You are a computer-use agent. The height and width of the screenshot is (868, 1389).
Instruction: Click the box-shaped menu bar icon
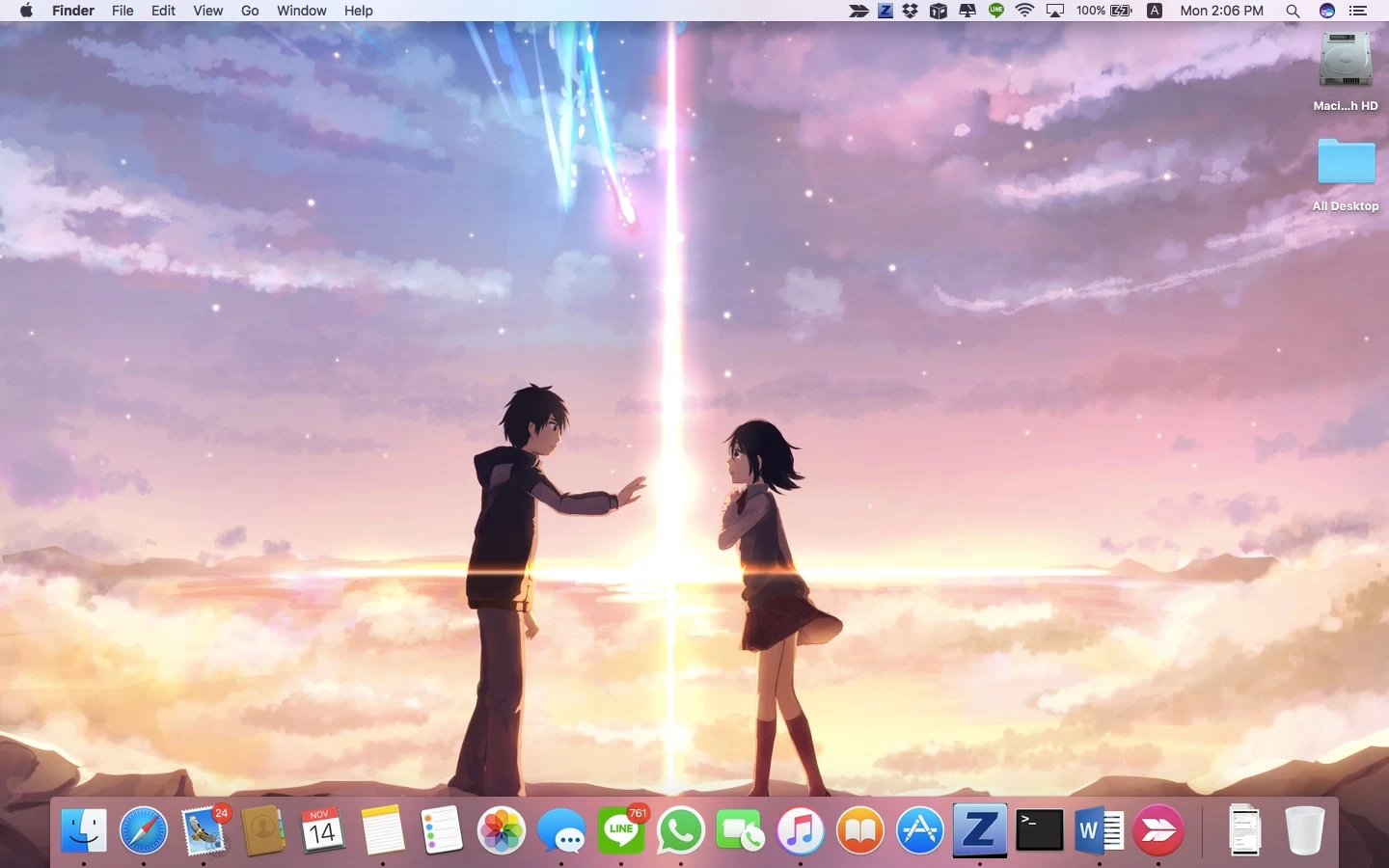tap(939, 11)
